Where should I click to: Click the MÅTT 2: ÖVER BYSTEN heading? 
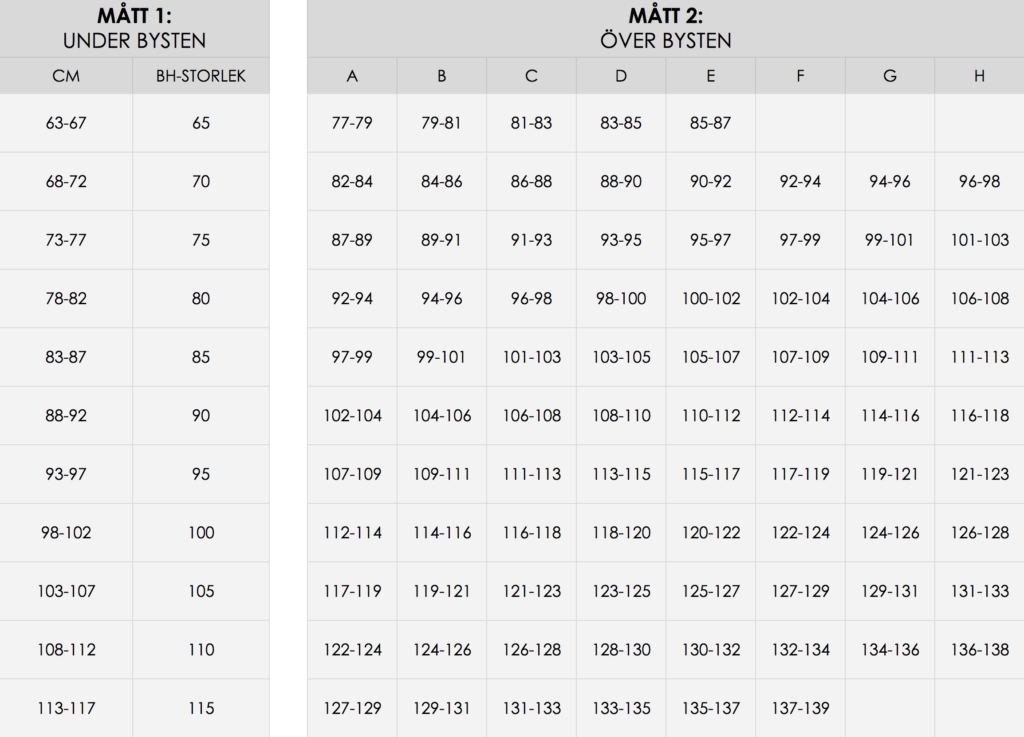click(665, 29)
